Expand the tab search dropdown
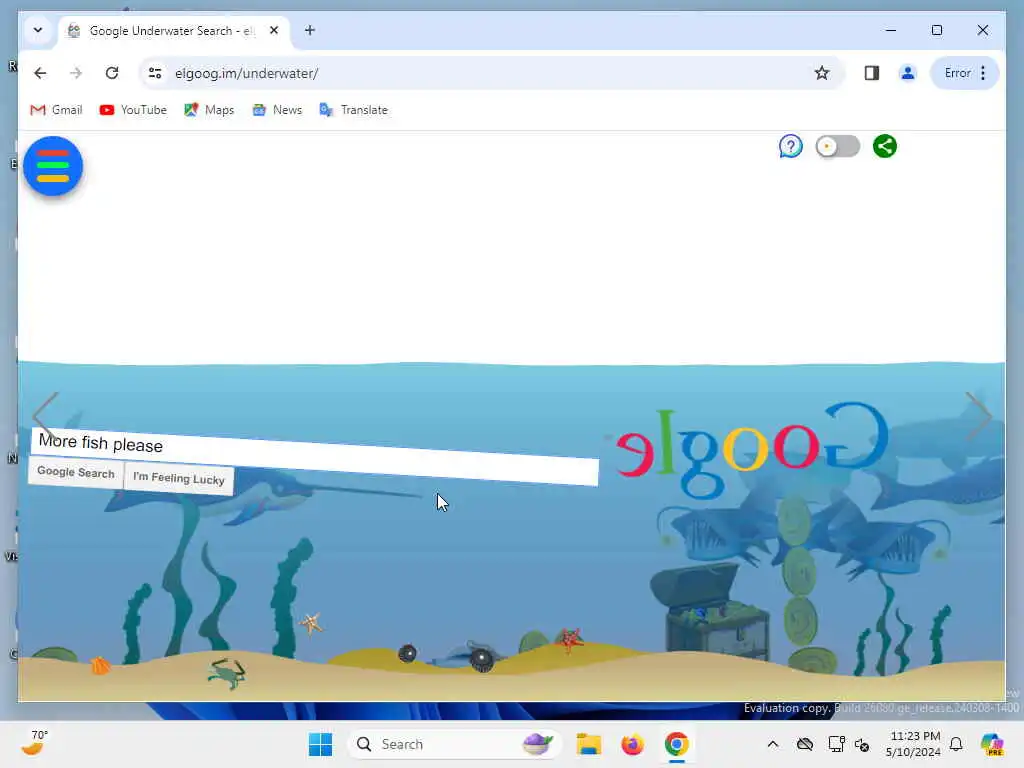Viewport: 1024px width, 768px height. 38,30
